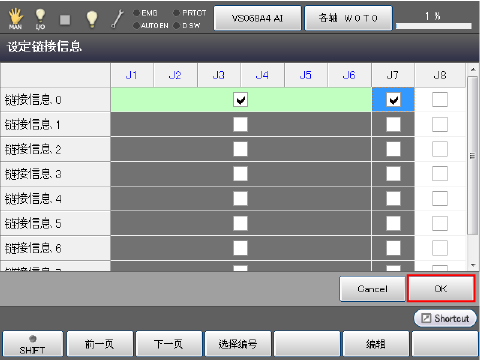Check J8 checkbox for 链接信息 4
This screenshot has height=360, width=480.
coord(440,199)
